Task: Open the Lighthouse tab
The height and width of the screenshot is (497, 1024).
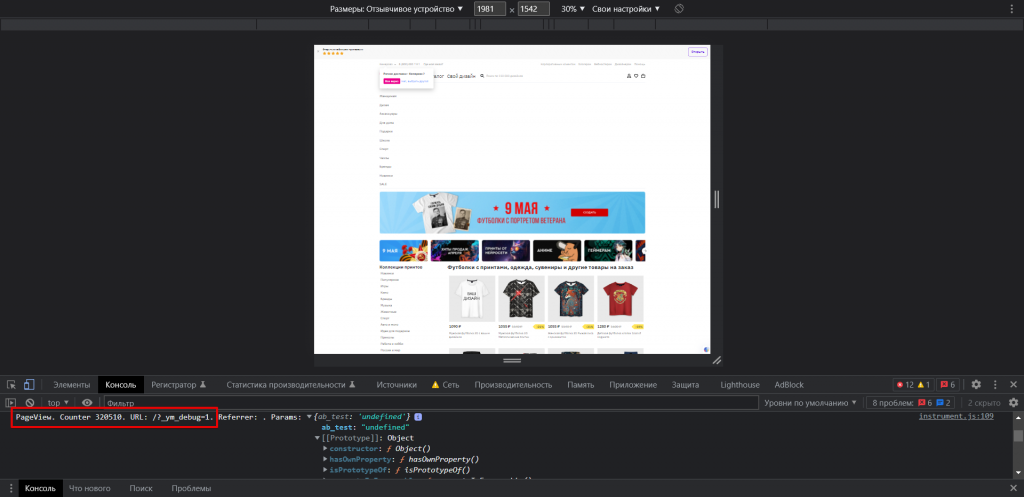Action: [x=740, y=385]
